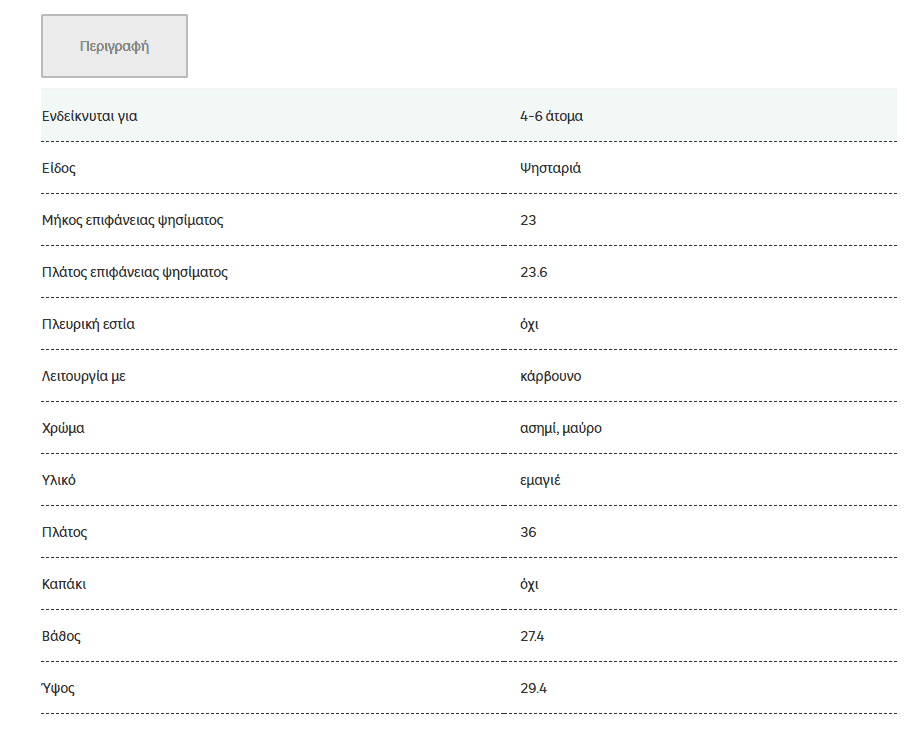Click 'όχι' in the Πλευρική εστία row
Screen dimensions: 907x729
coord(529,325)
